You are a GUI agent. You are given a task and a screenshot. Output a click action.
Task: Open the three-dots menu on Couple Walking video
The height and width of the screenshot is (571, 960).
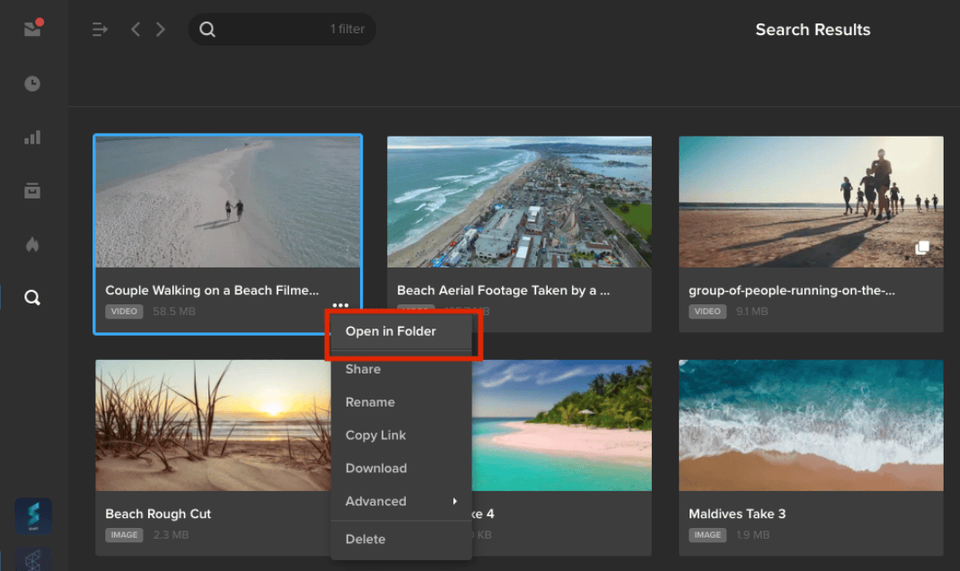point(340,305)
